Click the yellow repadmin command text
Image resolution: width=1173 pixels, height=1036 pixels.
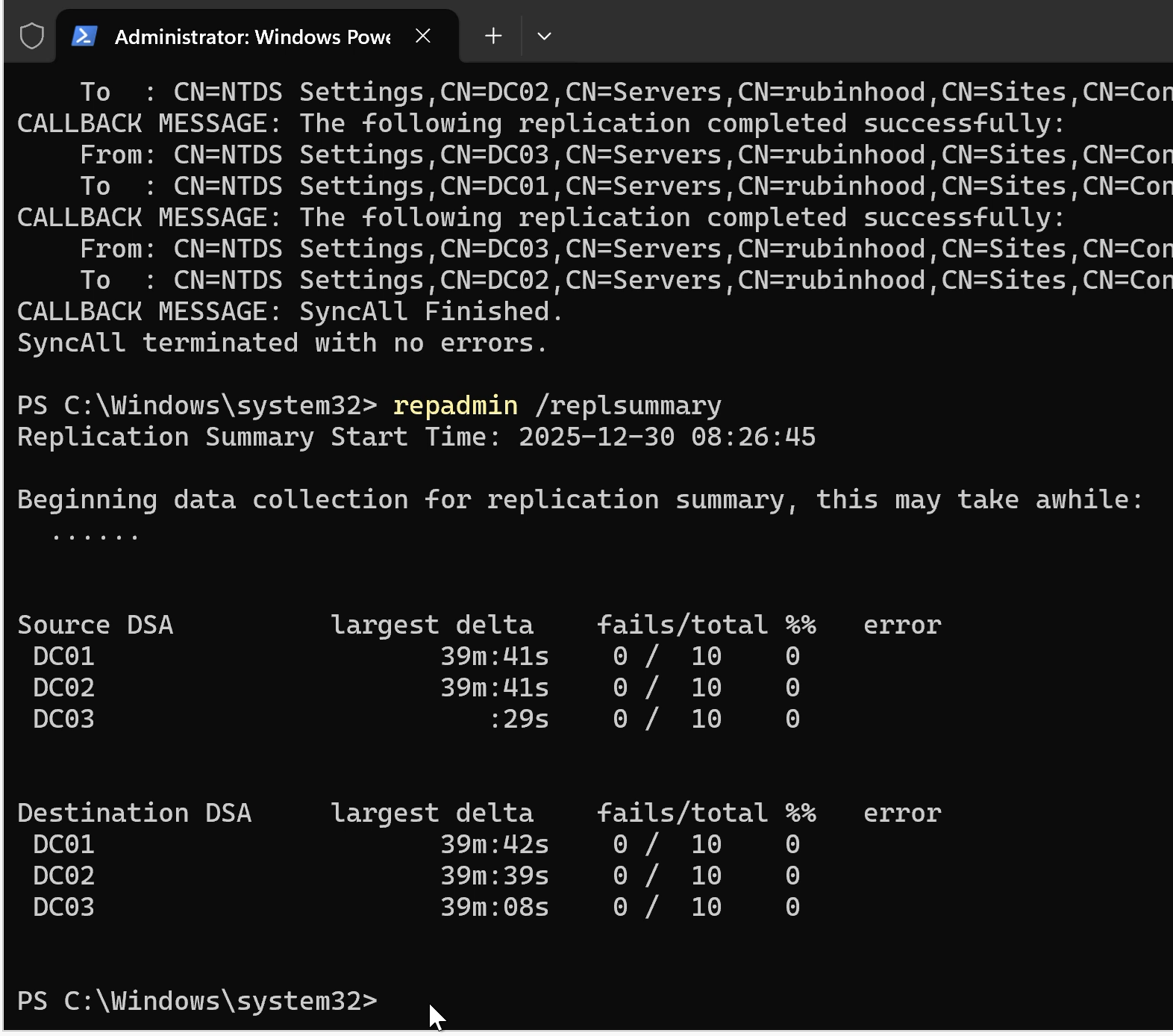454,405
